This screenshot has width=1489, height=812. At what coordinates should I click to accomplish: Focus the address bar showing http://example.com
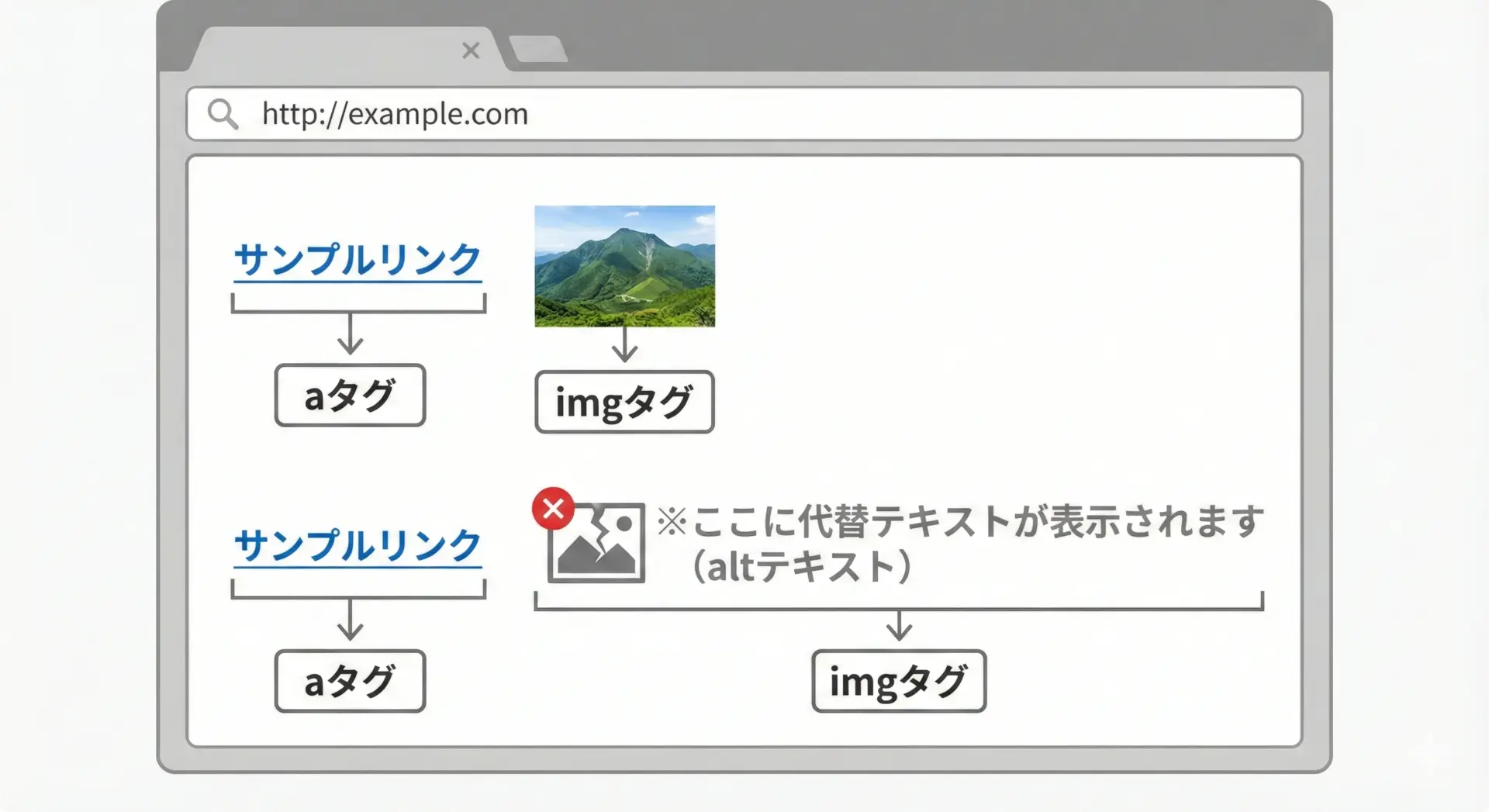pos(744,114)
